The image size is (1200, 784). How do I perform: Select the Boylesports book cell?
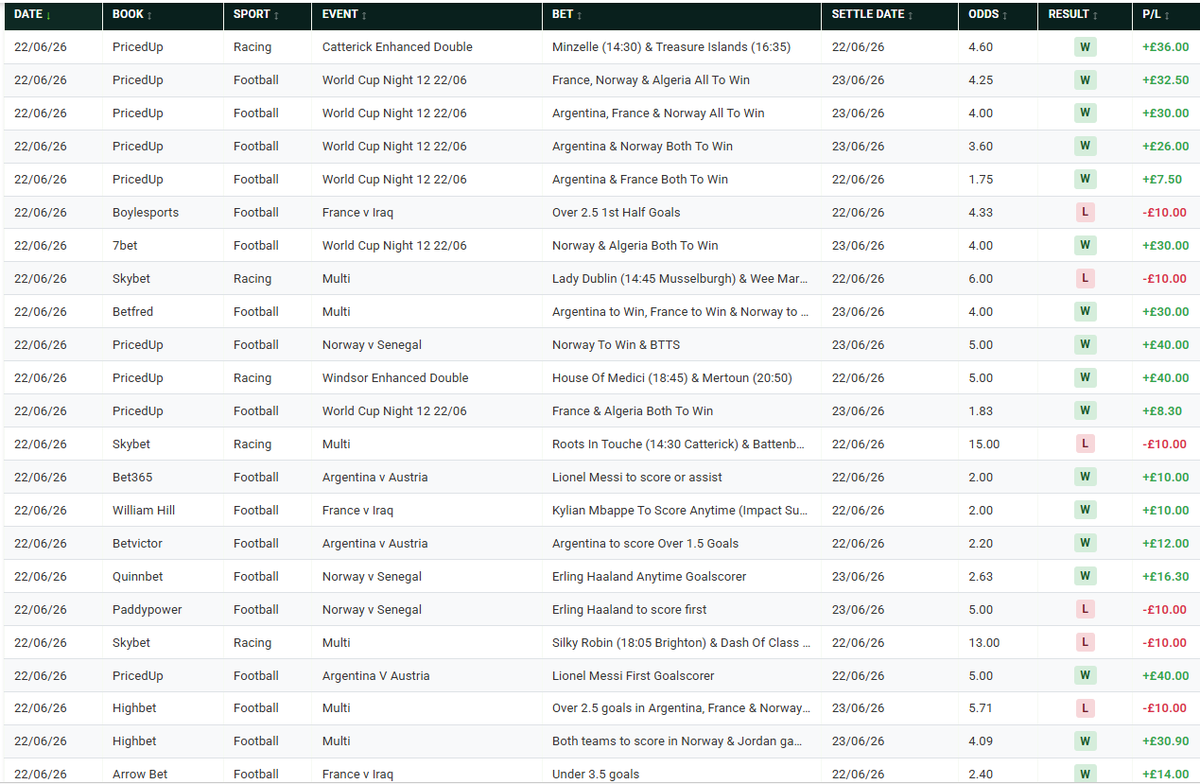146,212
